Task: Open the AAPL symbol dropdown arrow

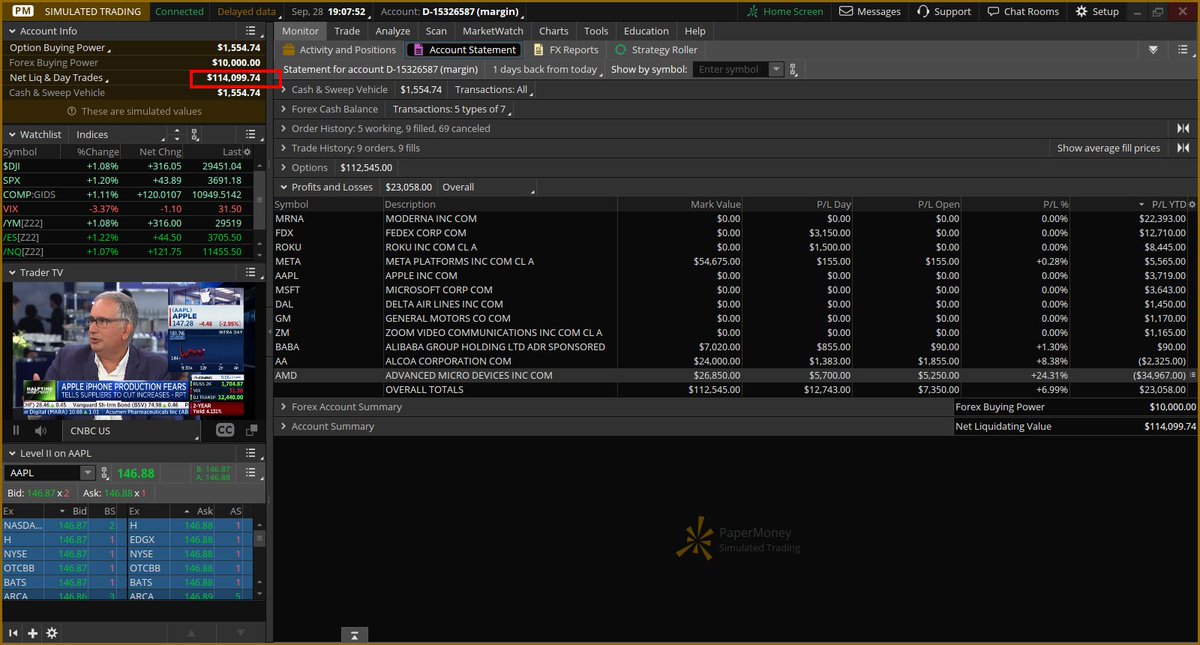Action: (x=88, y=473)
